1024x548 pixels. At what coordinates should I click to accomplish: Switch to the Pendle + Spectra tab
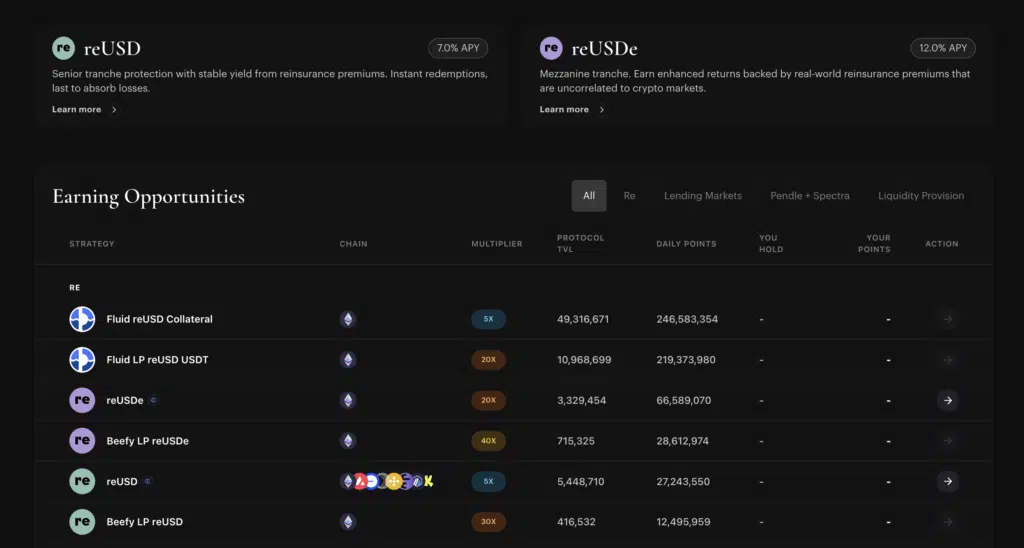810,196
